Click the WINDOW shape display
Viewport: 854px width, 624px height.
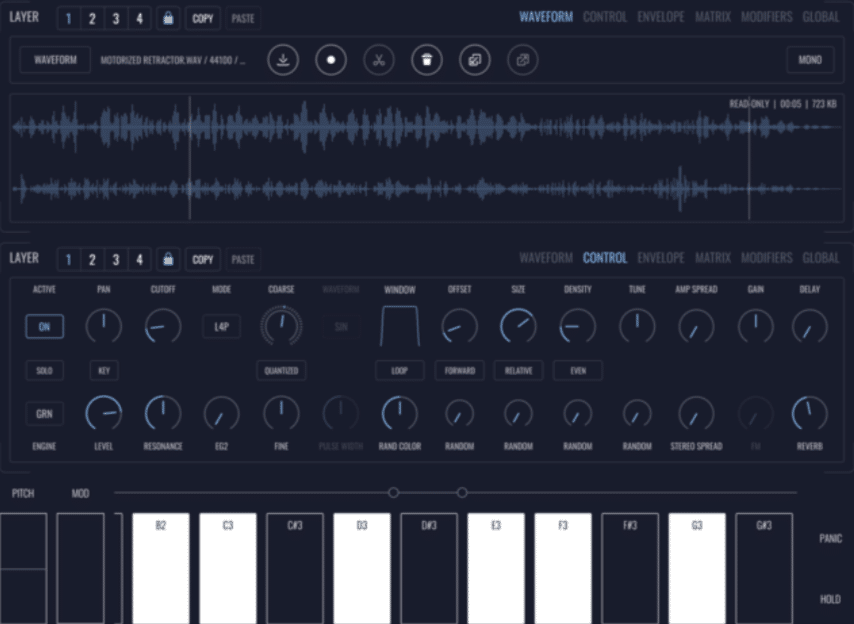point(400,326)
